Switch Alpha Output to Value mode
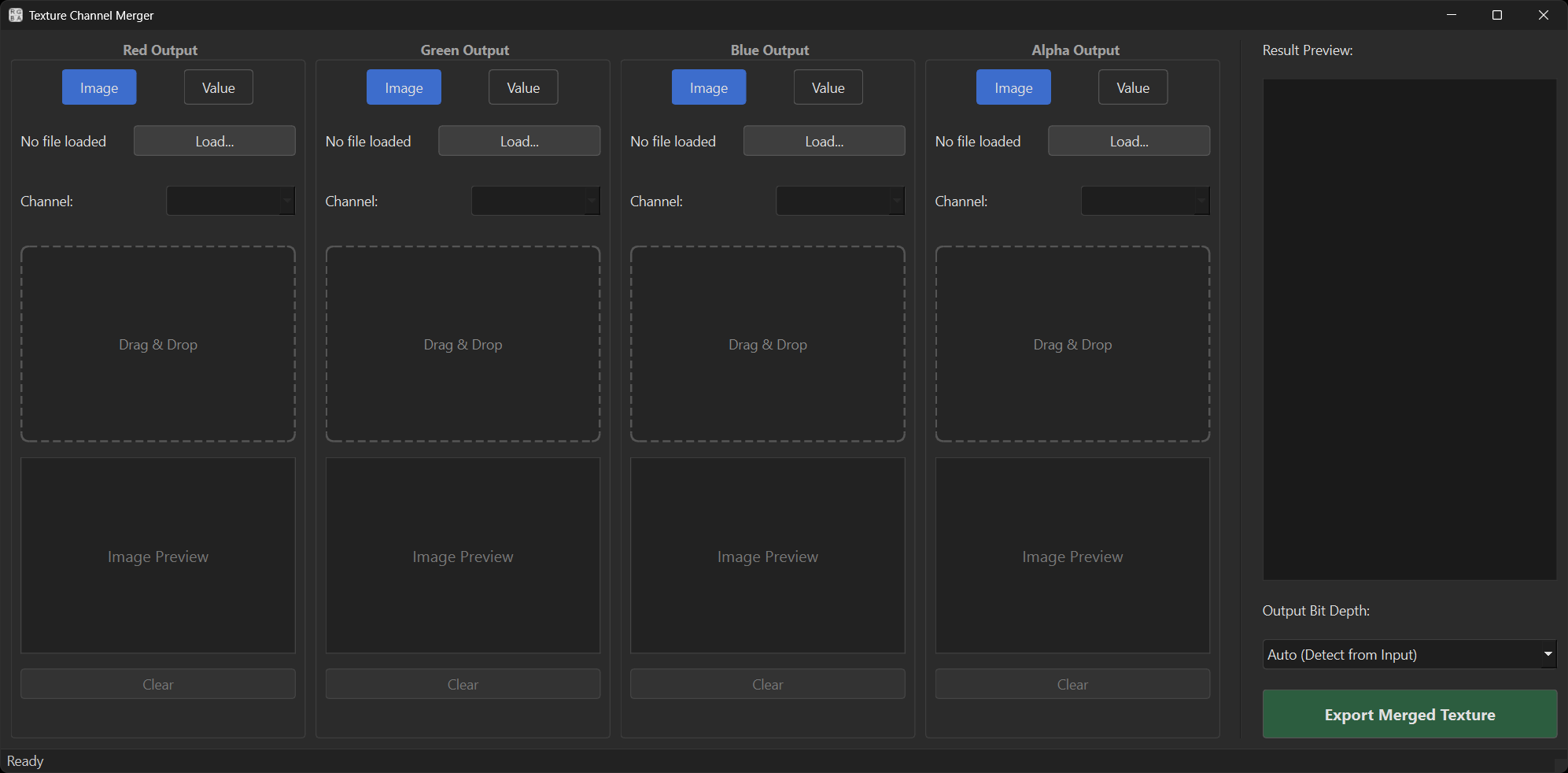1568x773 pixels. pyautogui.click(x=1132, y=87)
